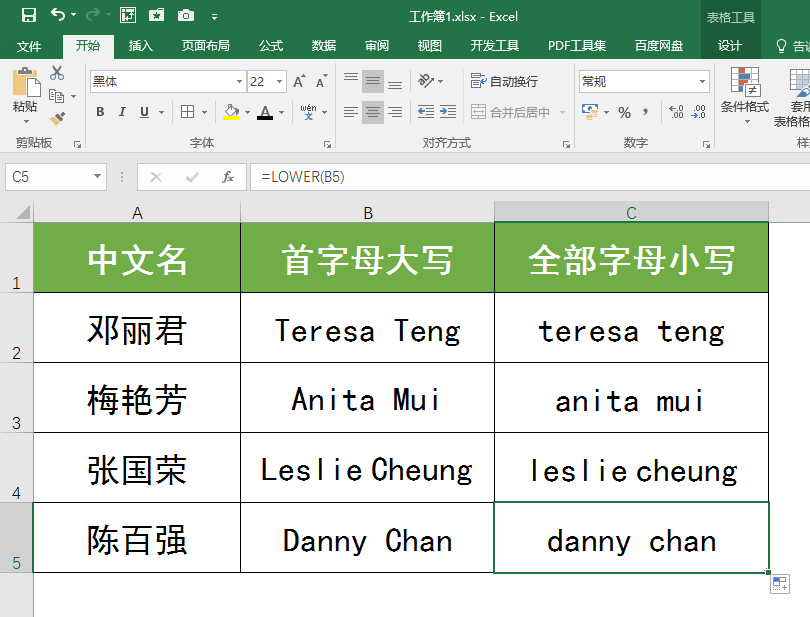Click the increase decimal icon
This screenshot has width=810, height=617.
[x=676, y=112]
